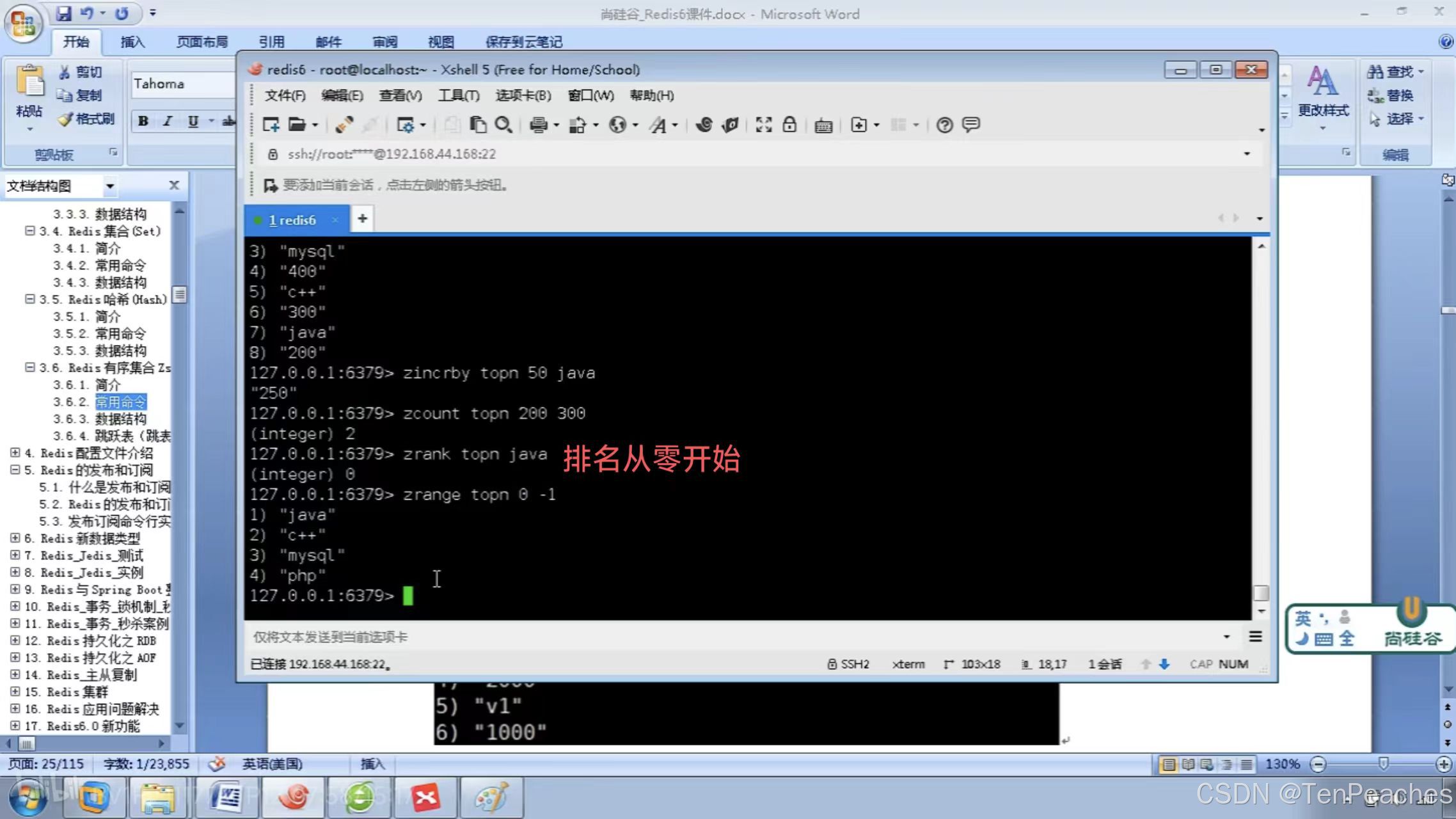Viewport: 1456px width, 819px height.
Task: Click the New Session icon in Xshell toolbar
Action: pos(271,125)
